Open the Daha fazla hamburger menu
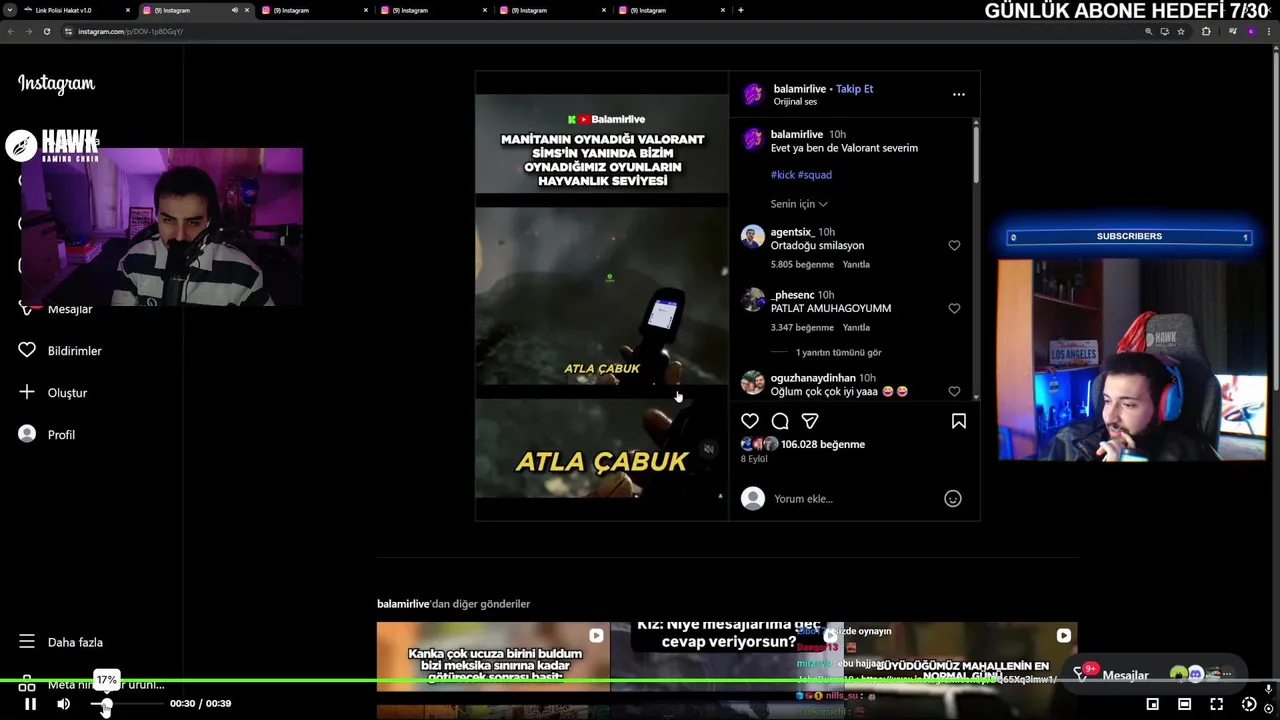 (27, 642)
